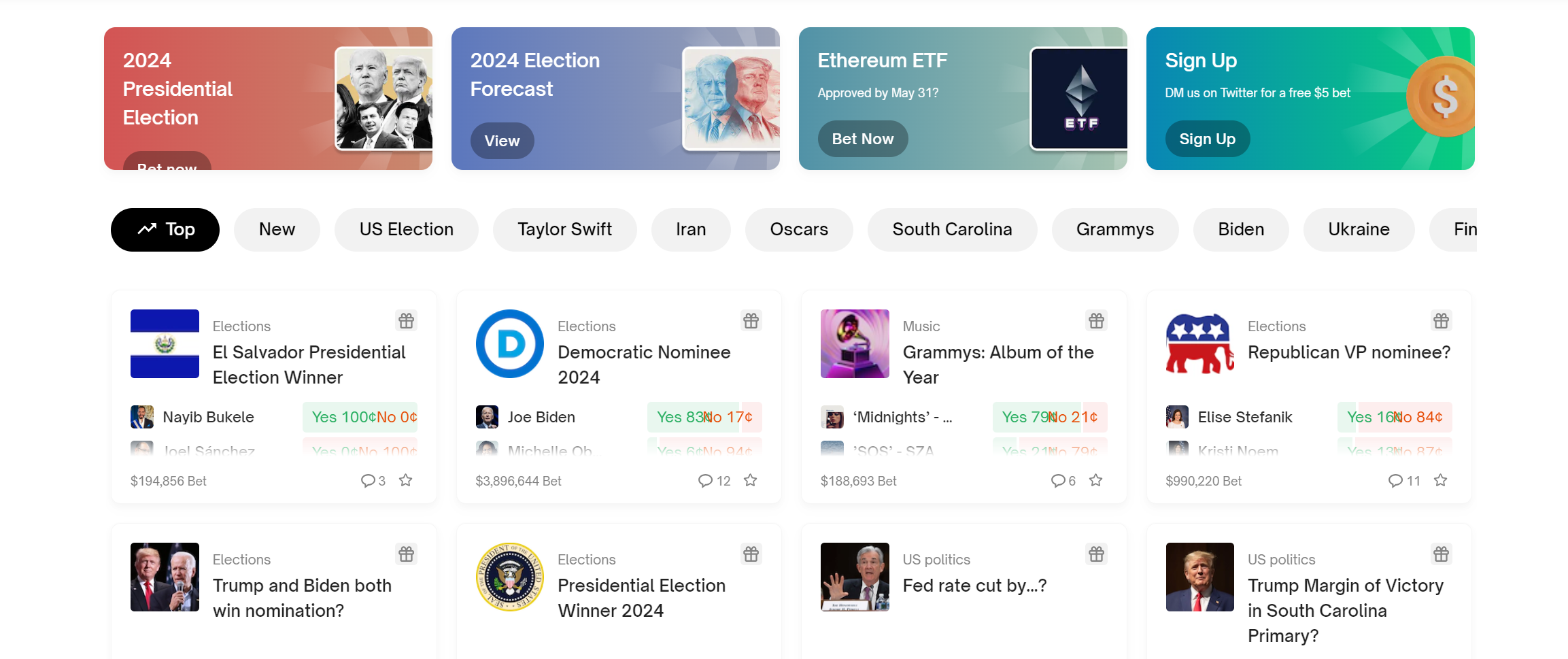Click the Trump South Carolina market thumbnail
Screen dimensions: 1568x659
pyautogui.click(x=1199, y=577)
